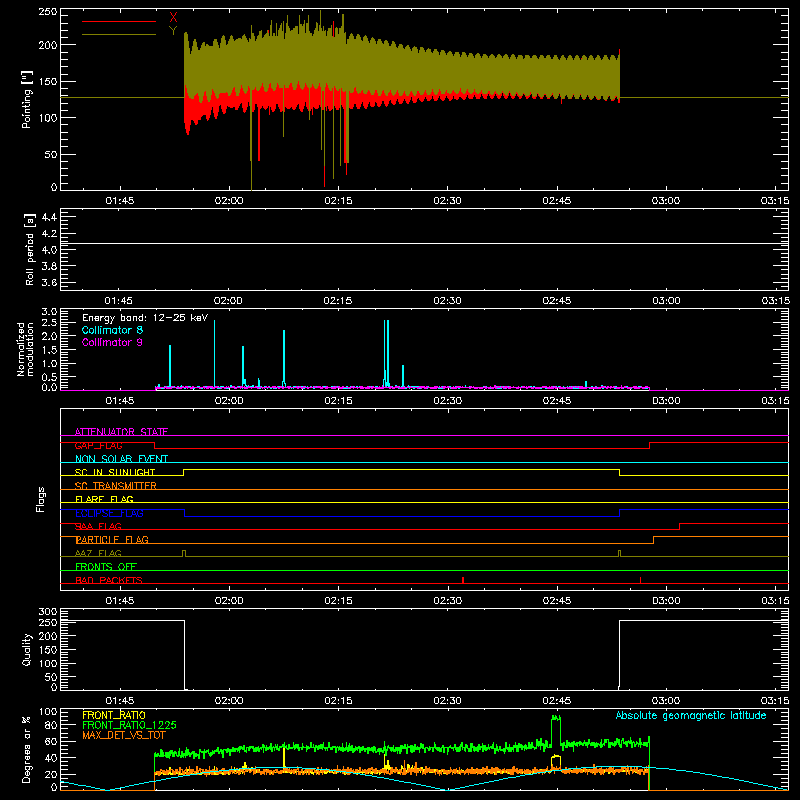800x800 pixels.
Task: Click the 3.0 tick on modulation axis
Action: pos(49,311)
